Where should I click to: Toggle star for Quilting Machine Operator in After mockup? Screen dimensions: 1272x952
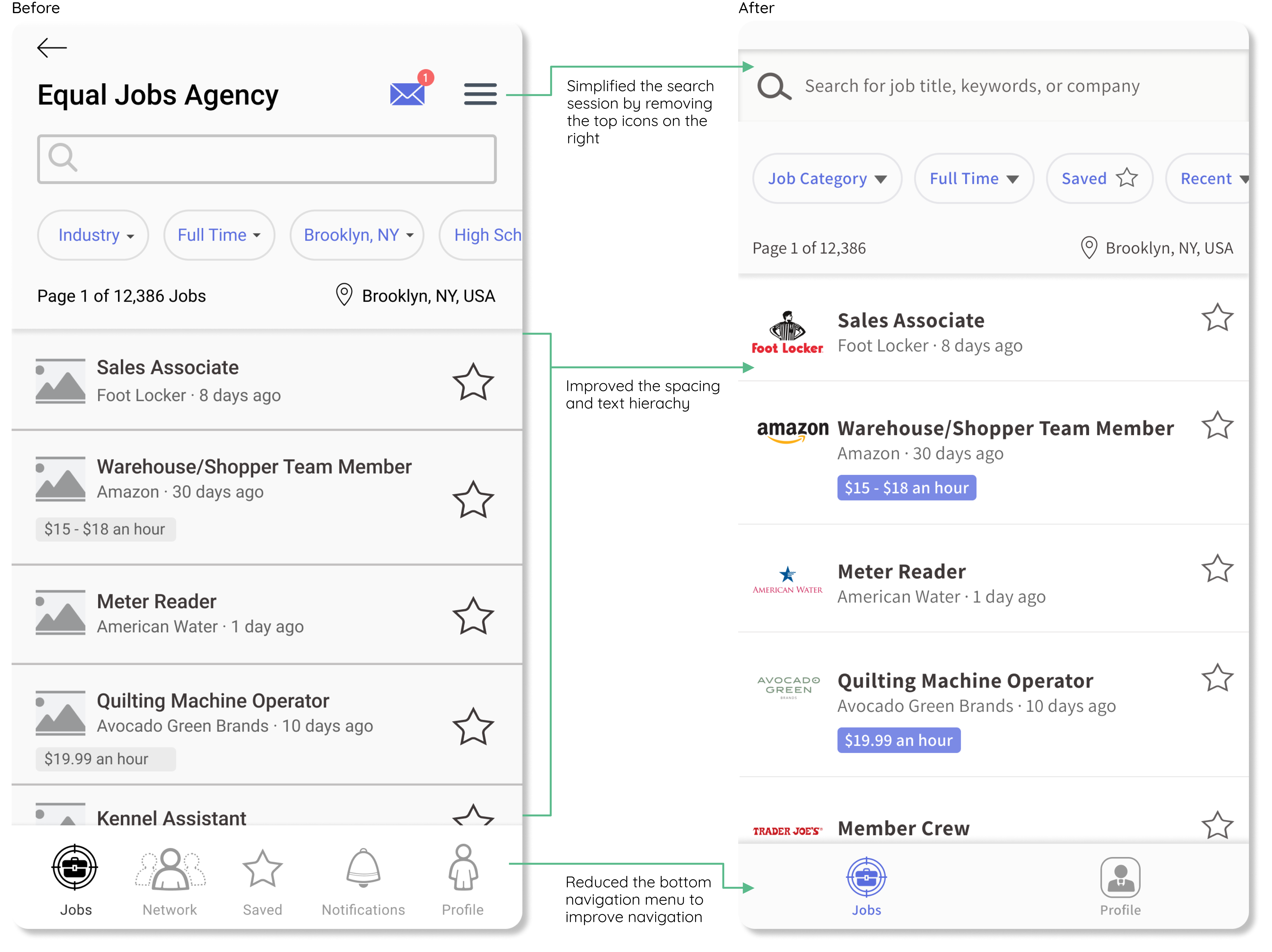(1217, 678)
